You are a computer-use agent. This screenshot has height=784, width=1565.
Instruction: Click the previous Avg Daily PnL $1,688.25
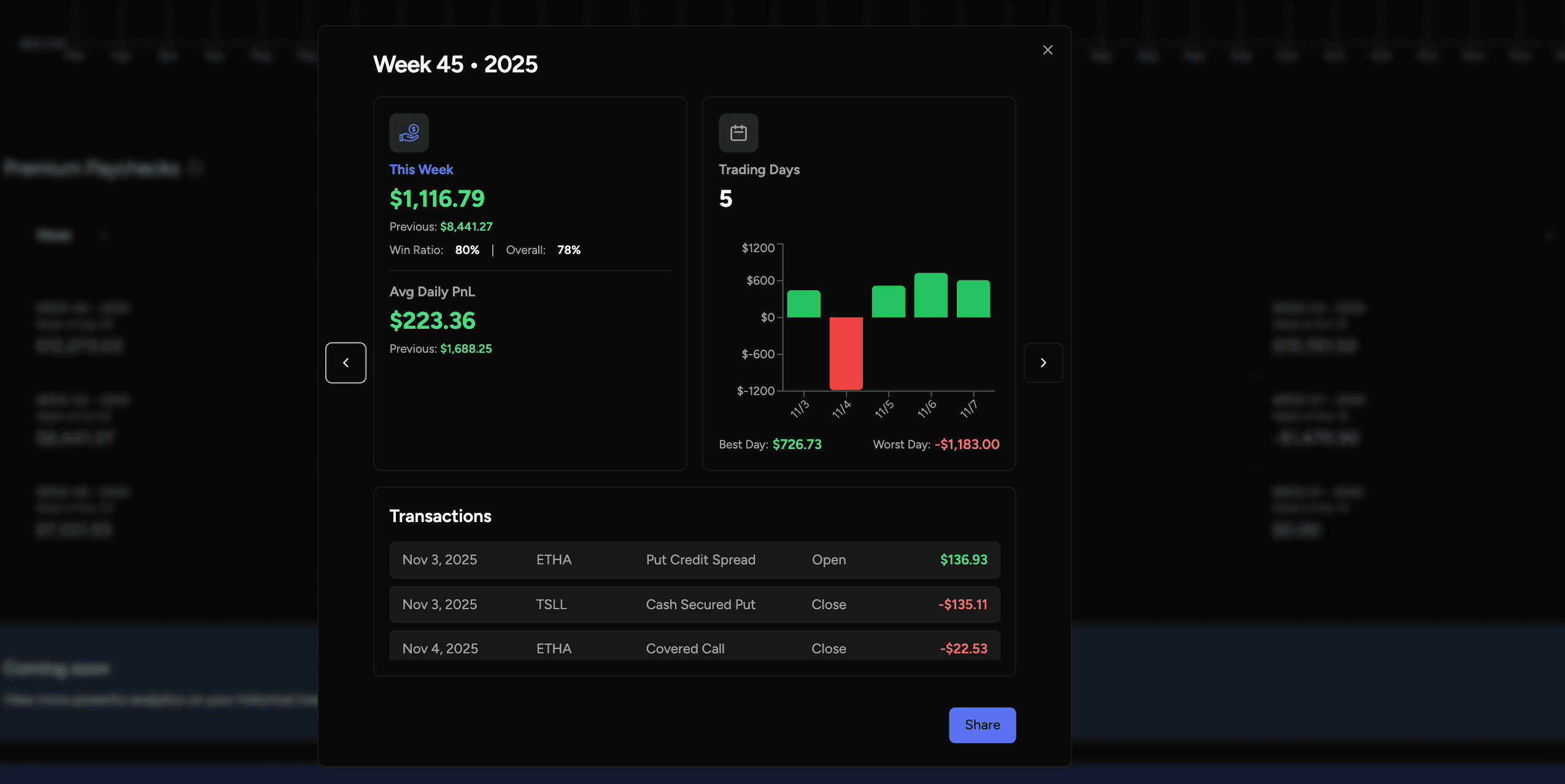point(466,348)
